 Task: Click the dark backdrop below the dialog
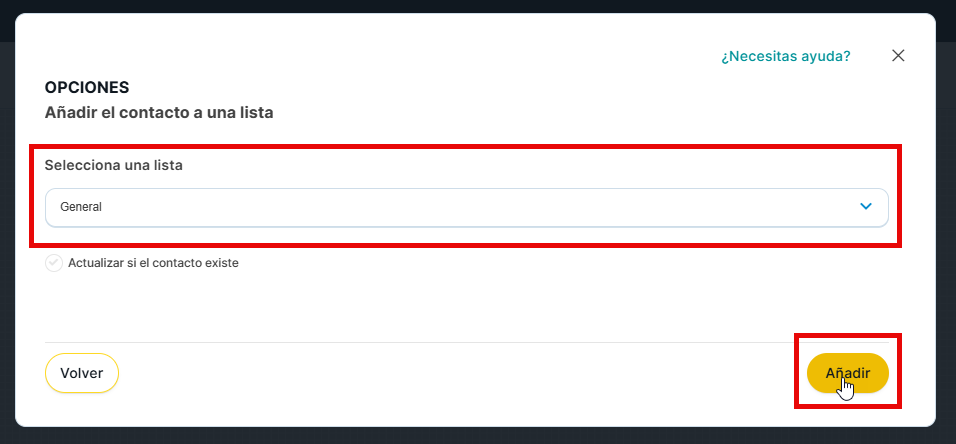point(478,436)
